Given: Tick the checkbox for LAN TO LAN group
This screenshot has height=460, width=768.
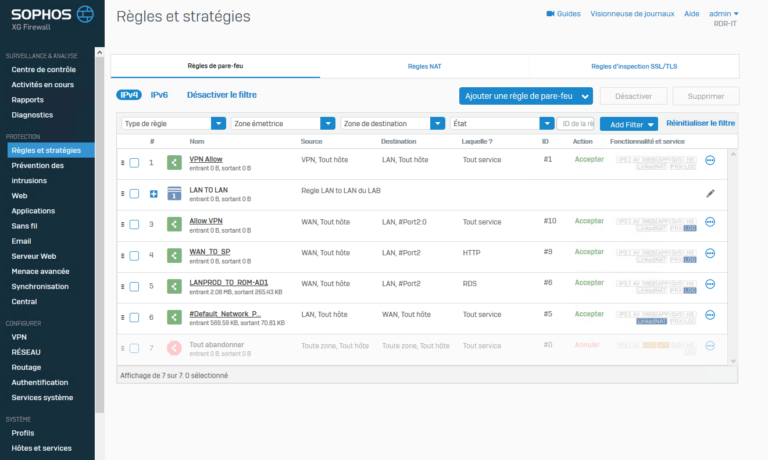Looking at the screenshot, I should point(134,194).
